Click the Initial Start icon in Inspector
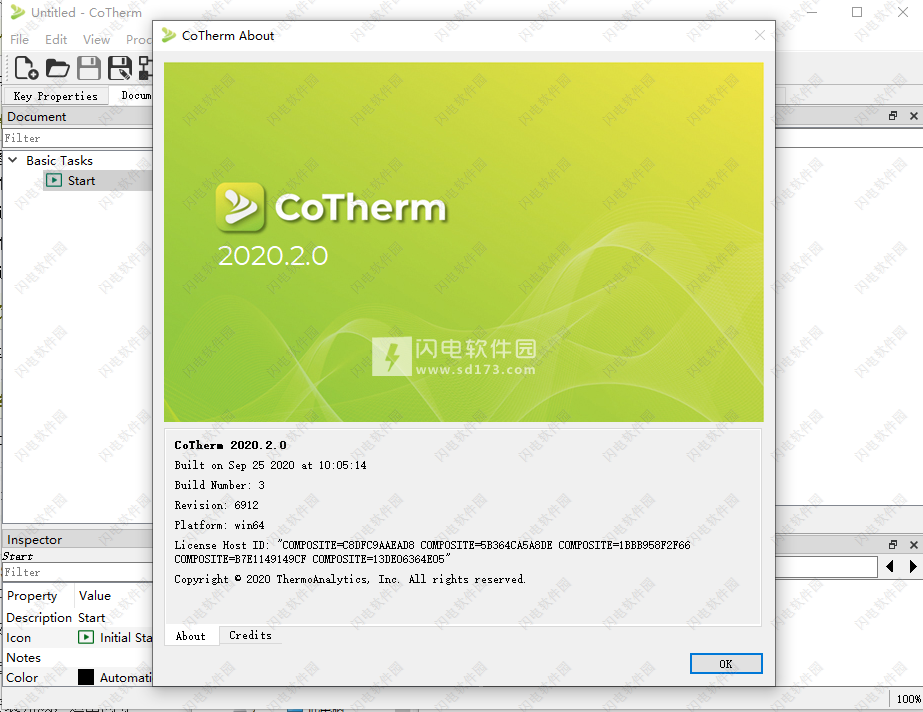The image size is (923, 712). pos(86,637)
